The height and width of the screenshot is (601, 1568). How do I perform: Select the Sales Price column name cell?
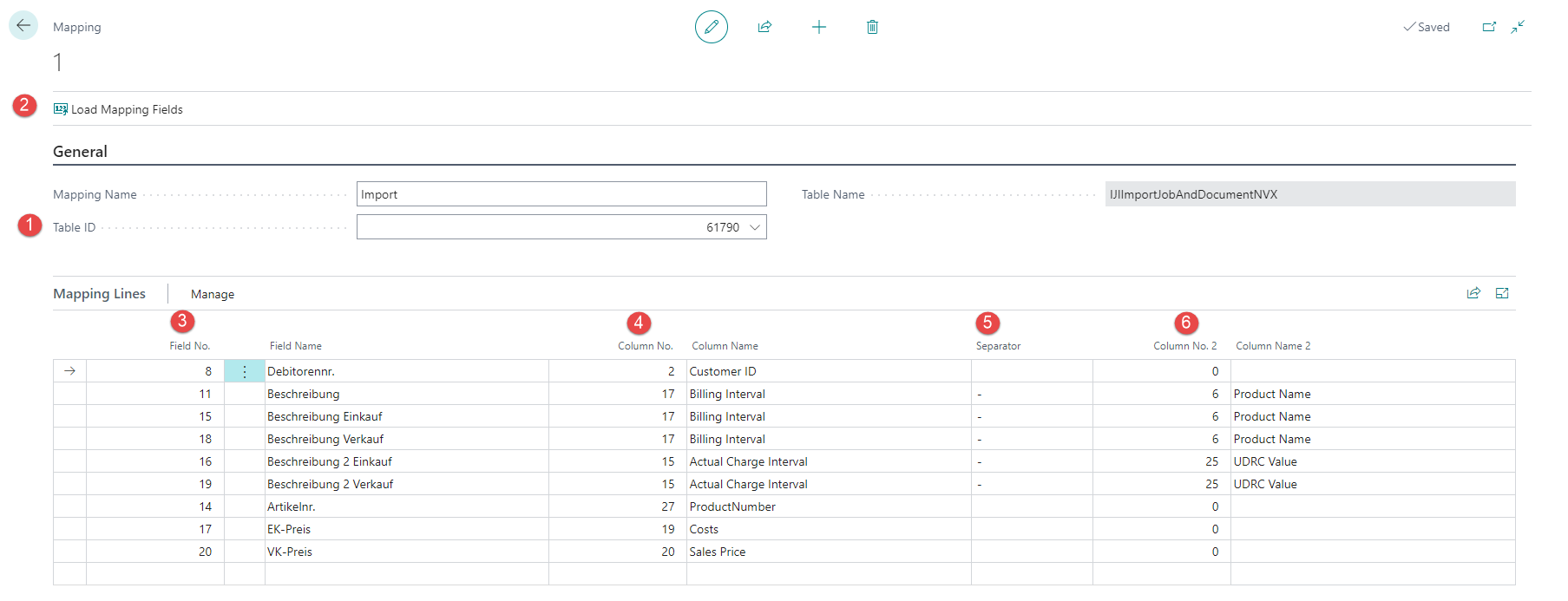(x=718, y=552)
